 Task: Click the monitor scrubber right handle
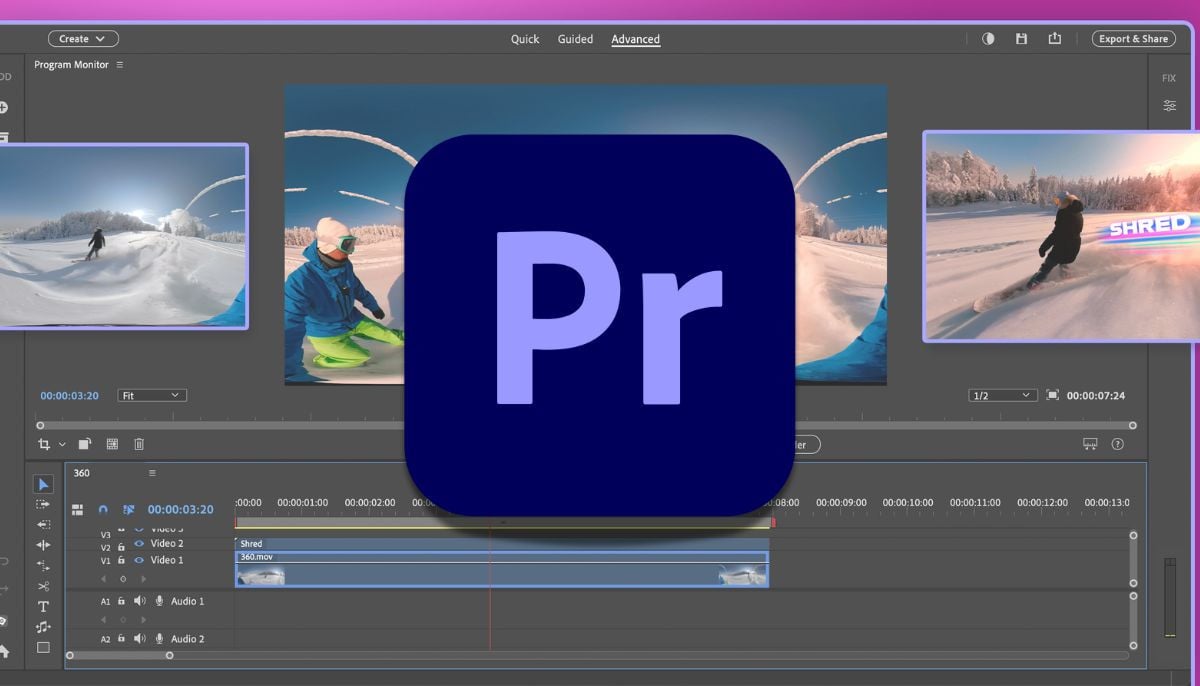1132,425
